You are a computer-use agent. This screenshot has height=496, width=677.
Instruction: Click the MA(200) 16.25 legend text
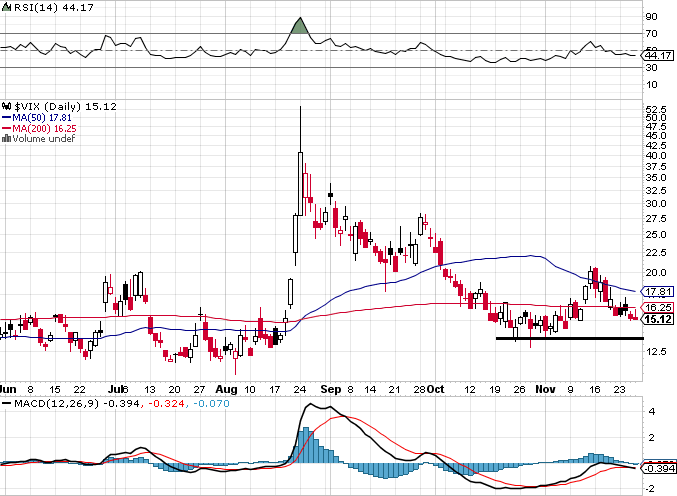click(x=44, y=129)
